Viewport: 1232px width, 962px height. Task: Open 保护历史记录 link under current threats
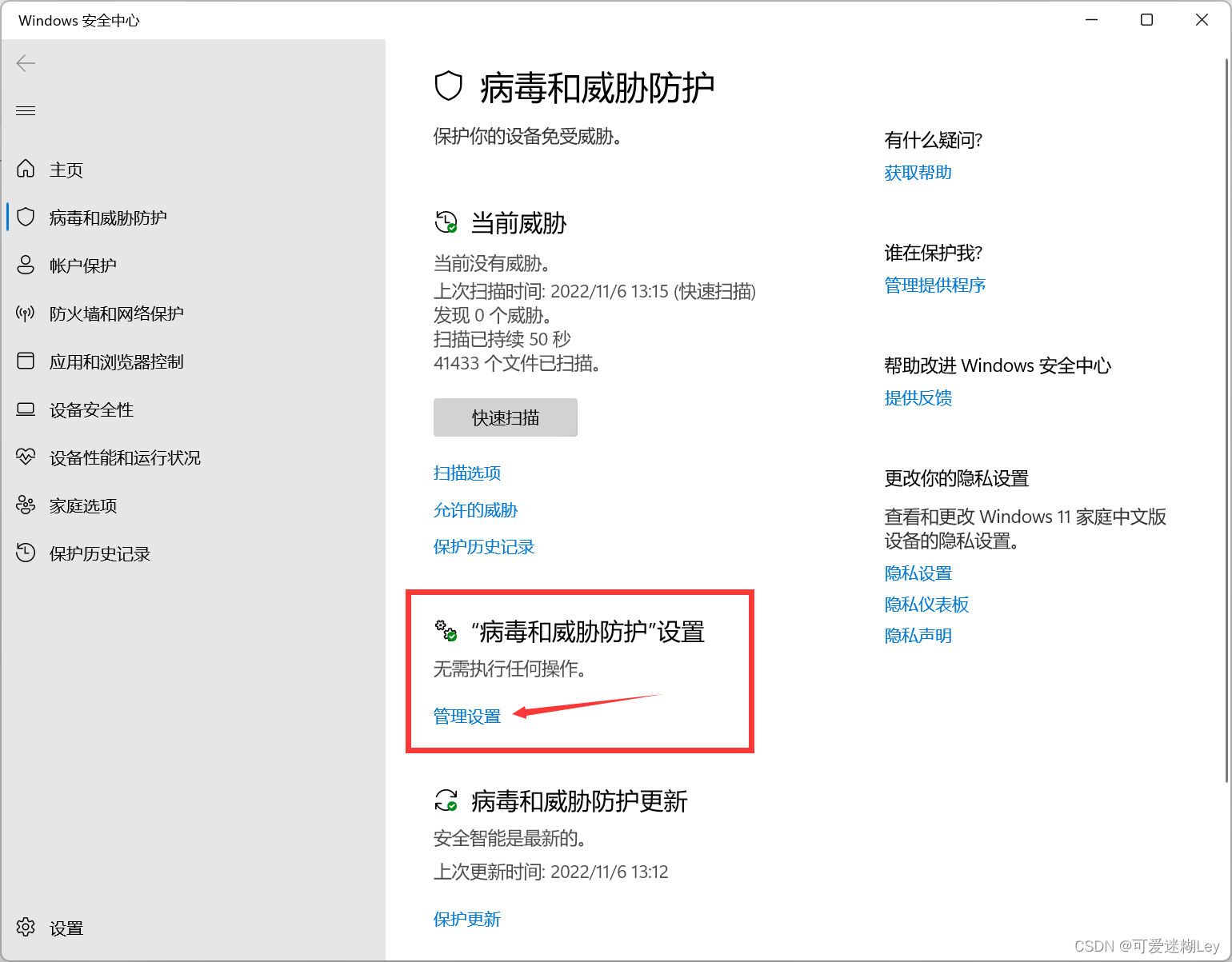(484, 546)
